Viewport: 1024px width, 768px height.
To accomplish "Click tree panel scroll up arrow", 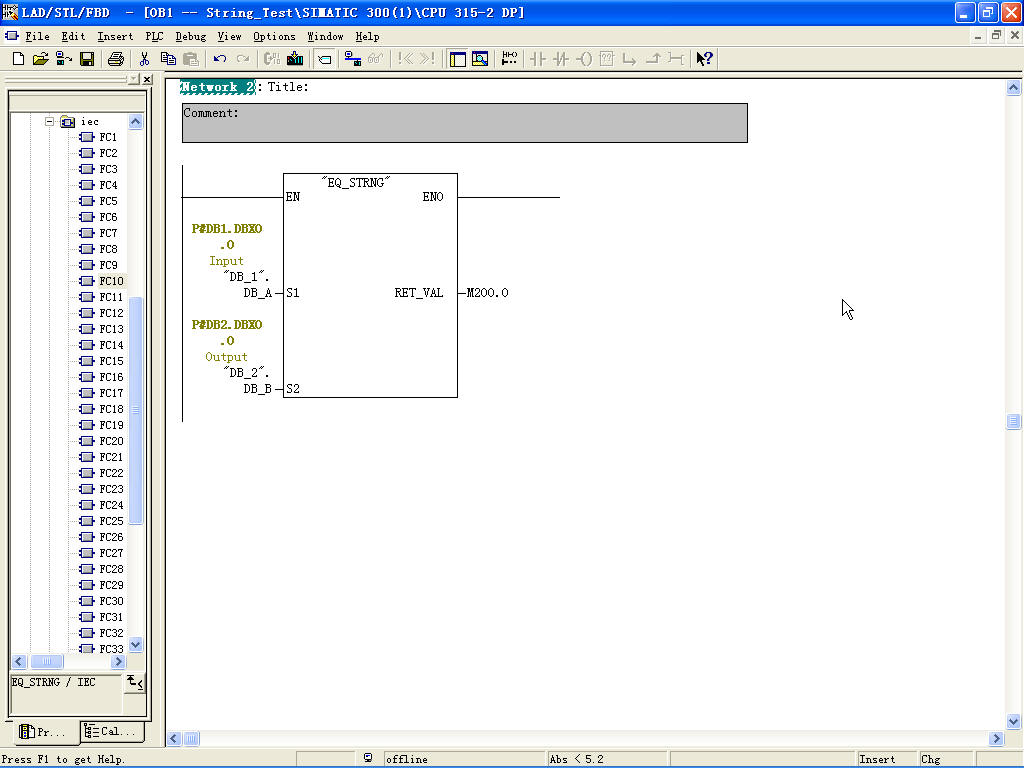I will (x=135, y=121).
